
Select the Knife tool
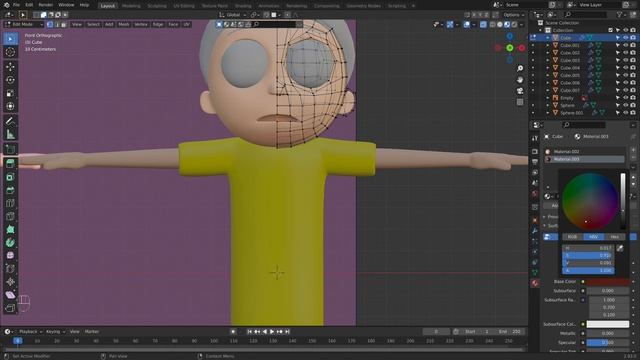click(10, 216)
